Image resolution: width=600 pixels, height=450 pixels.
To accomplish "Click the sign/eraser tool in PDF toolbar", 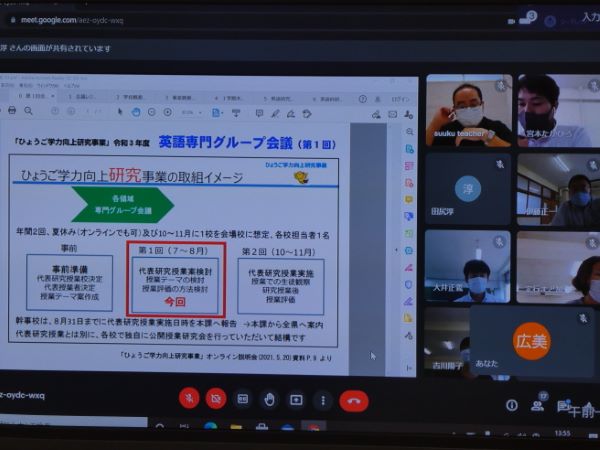I will [291, 114].
